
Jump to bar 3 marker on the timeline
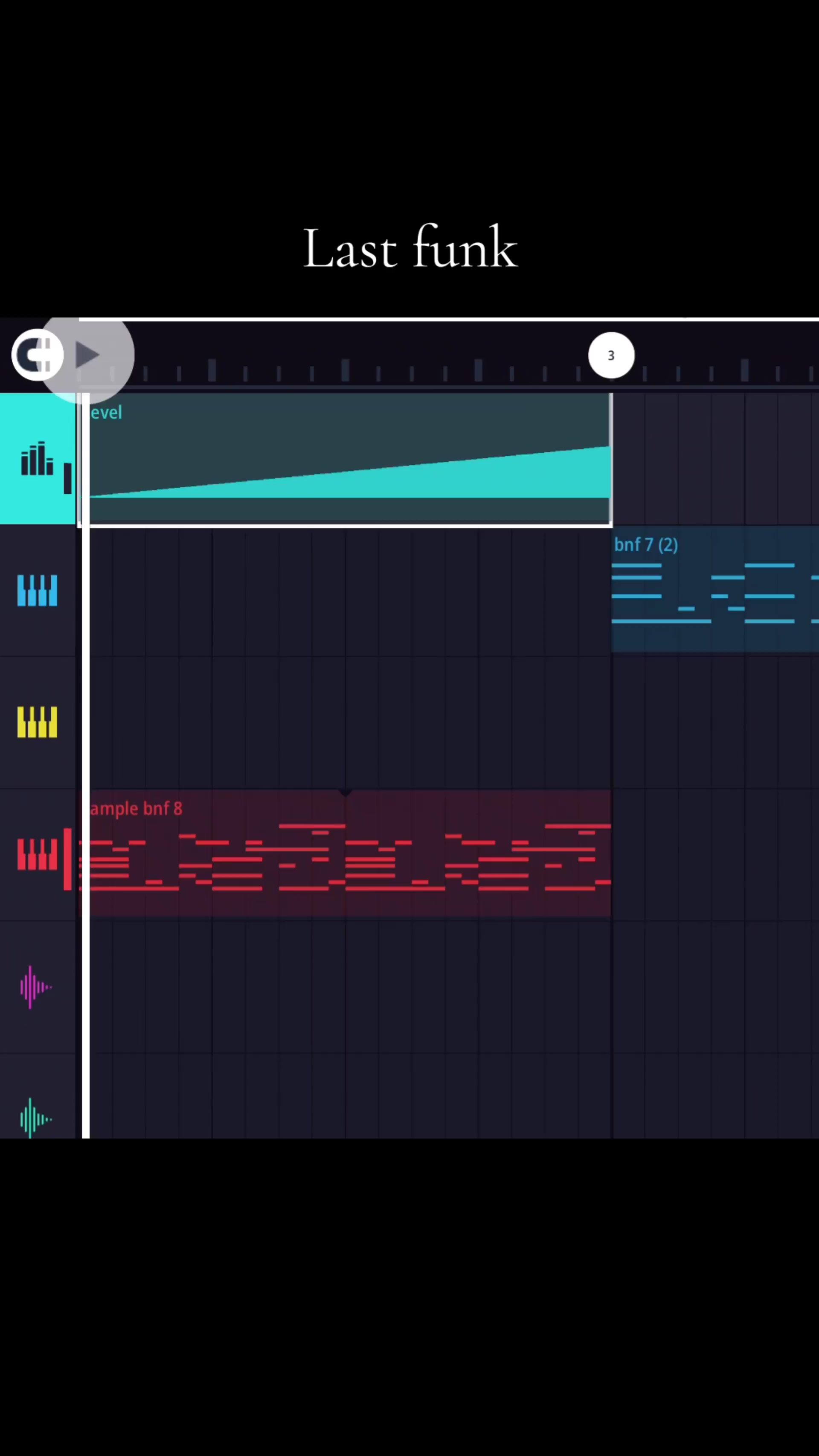click(x=611, y=355)
